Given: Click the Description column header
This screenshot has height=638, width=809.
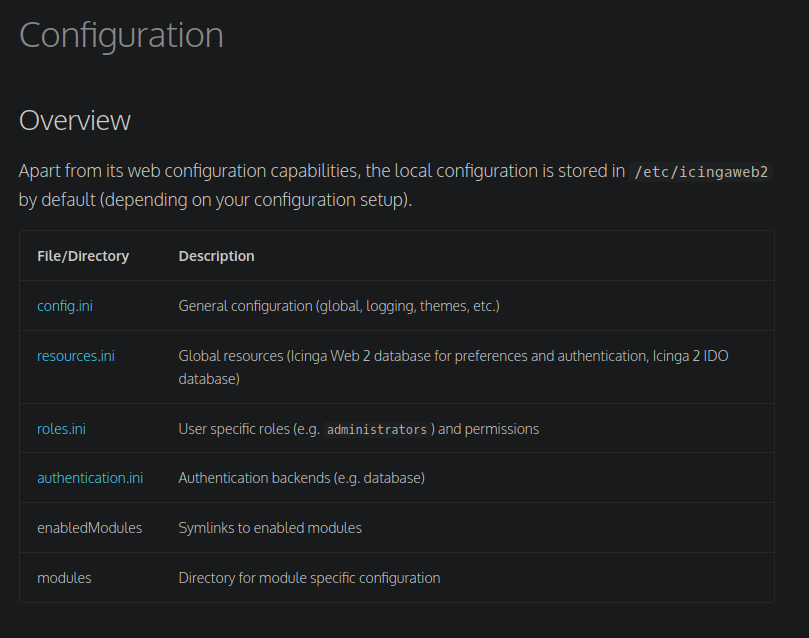Looking at the screenshot, I should click(216, 256).
